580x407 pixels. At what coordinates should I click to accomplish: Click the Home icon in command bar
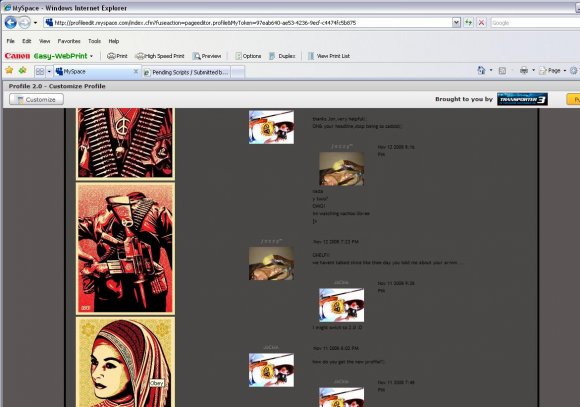click(x=481, y=70)
